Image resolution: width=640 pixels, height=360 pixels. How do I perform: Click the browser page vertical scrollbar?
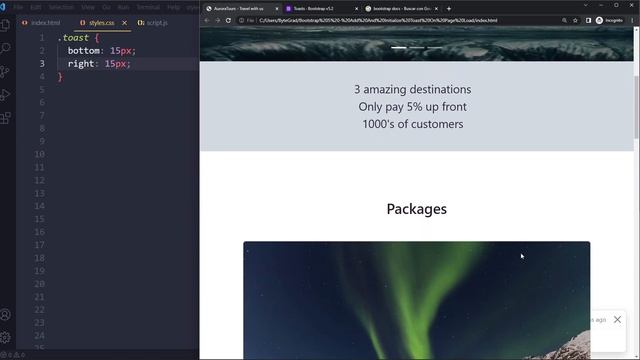tap(636, 107)
